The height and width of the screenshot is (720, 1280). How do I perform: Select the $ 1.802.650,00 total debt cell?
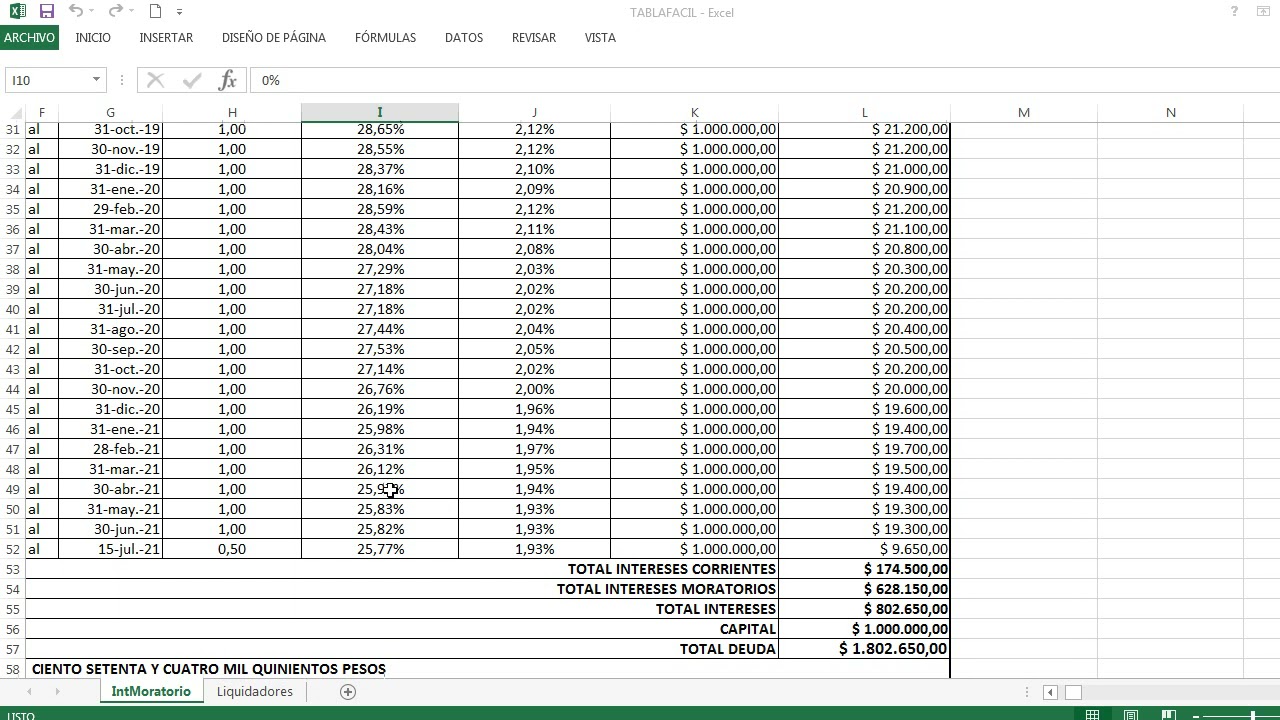point(865,649)
